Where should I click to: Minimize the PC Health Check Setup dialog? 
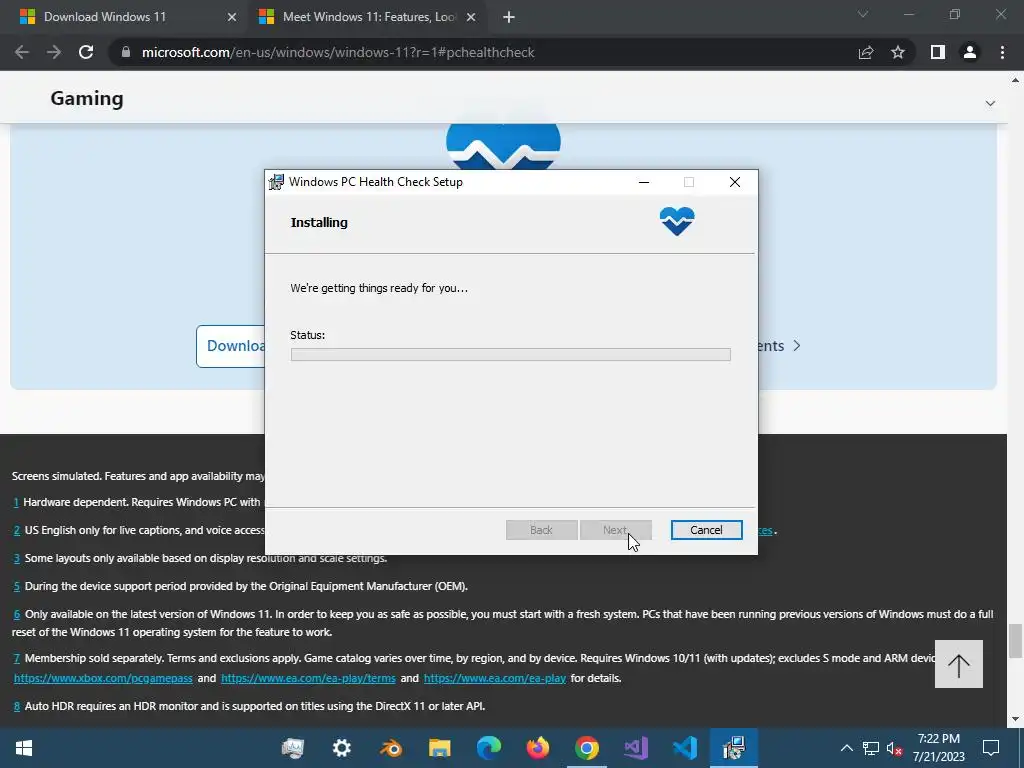[x=644, y=182]
